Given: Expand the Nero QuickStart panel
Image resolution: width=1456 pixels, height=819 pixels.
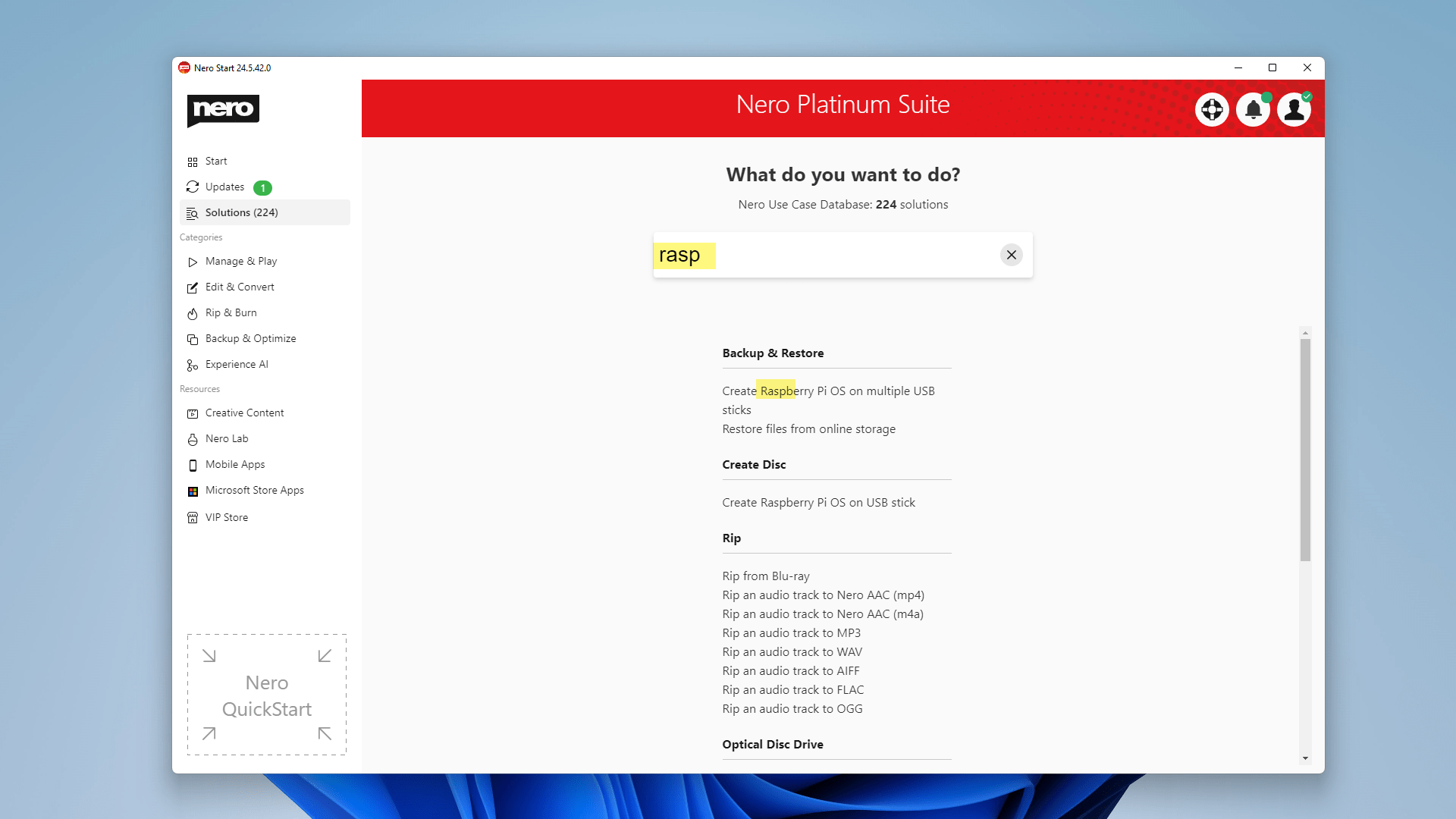Looking at the screenshot, I should [267, 695].
